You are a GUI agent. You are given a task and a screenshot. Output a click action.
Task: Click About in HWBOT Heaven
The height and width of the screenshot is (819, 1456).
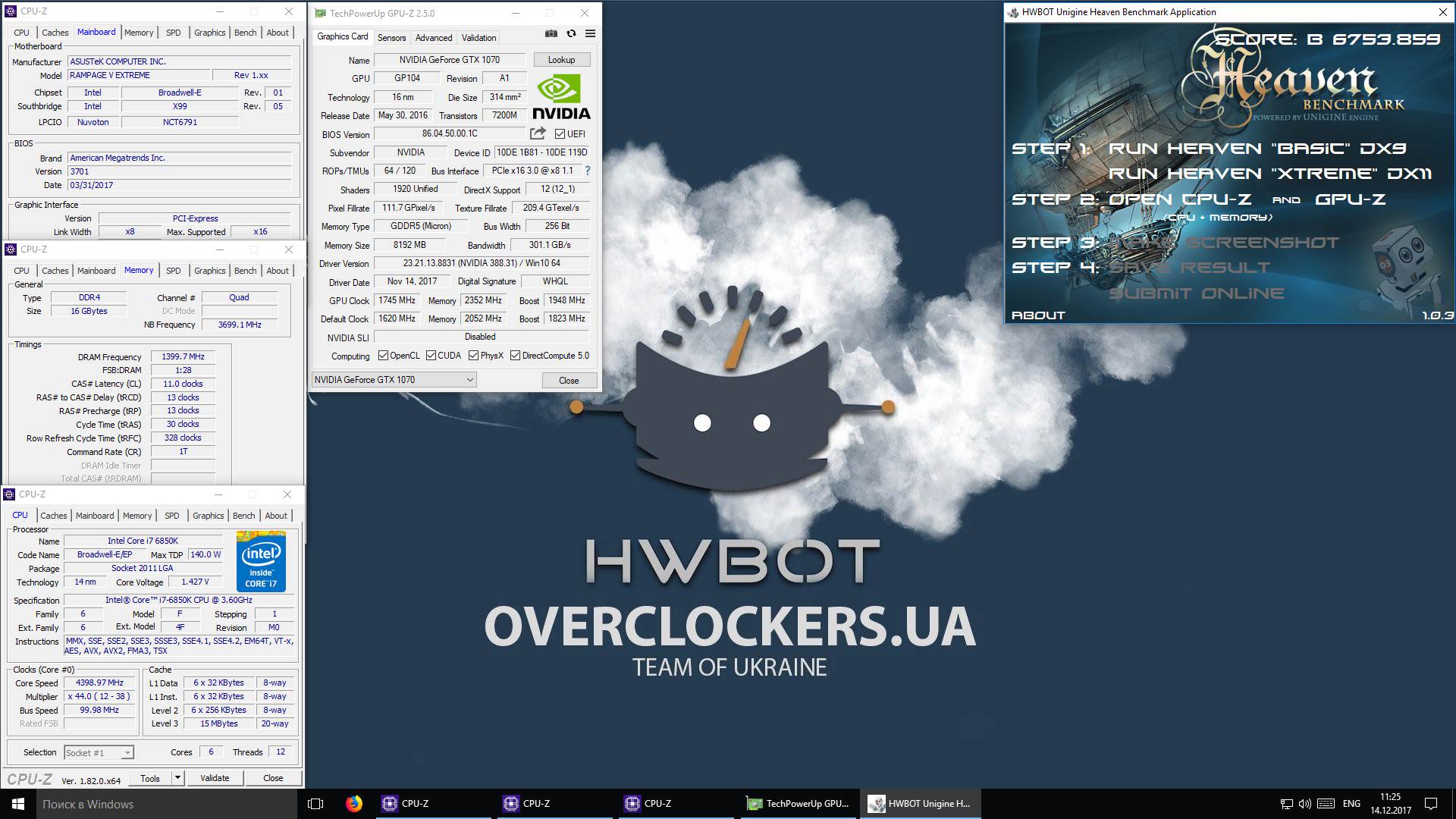click(x=1038, y=315)
